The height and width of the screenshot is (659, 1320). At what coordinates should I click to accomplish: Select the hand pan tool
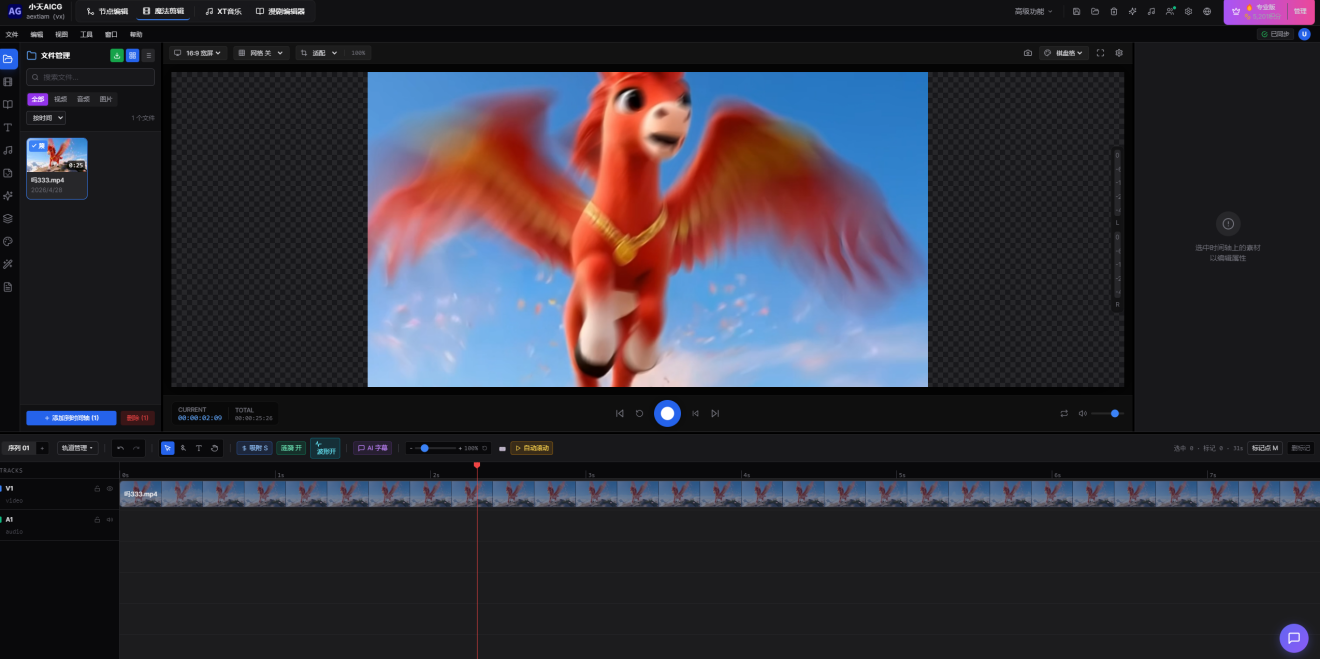[x=214, y=448]
